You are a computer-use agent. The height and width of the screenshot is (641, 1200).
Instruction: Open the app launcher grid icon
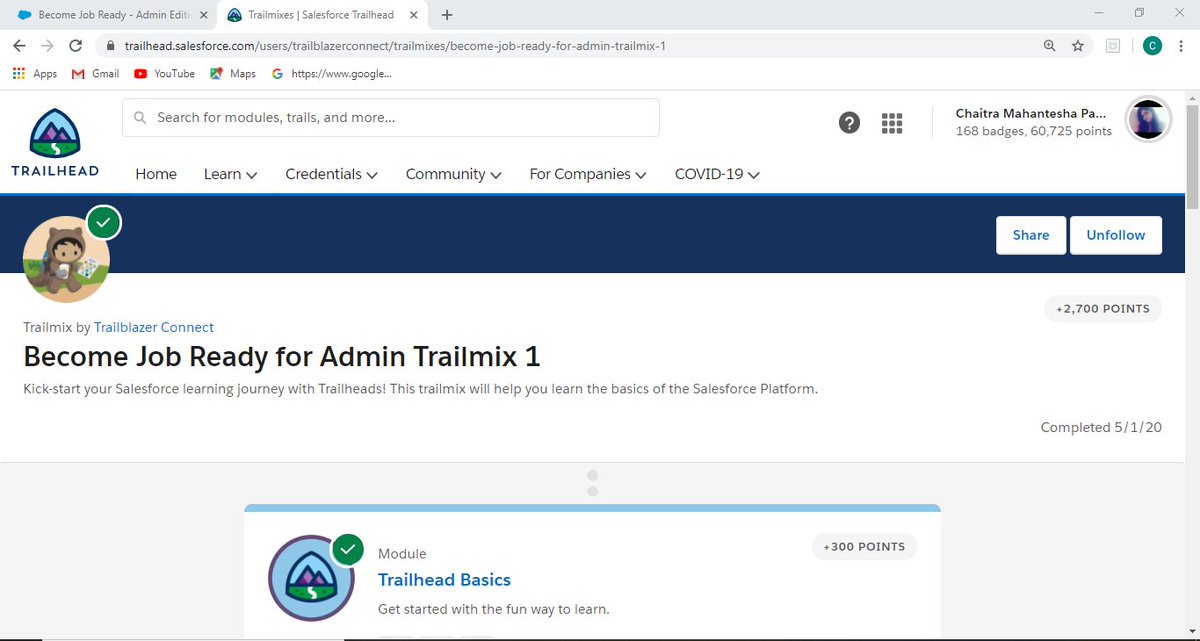click(892, 123)
